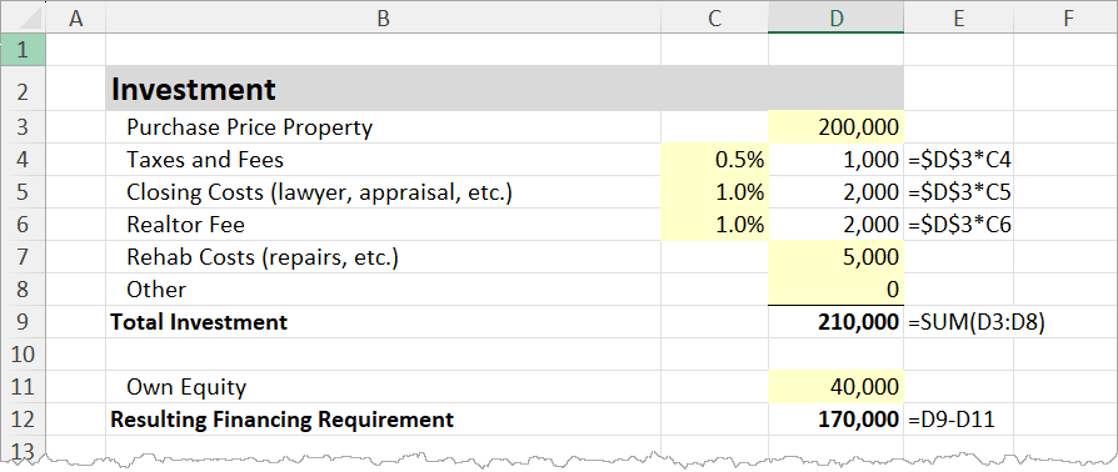
Task: Click the Rehab Costs 5,000 value cell
Action: point(835,257)
